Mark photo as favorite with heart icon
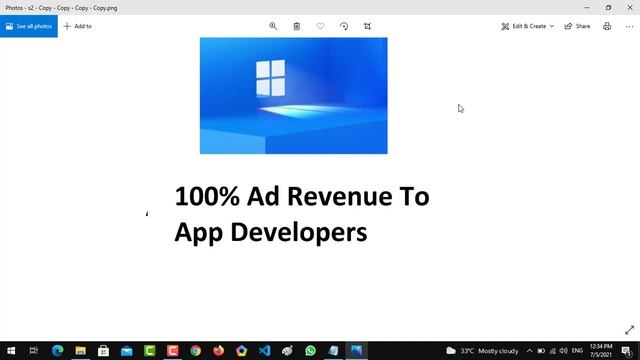 [320, 26]
